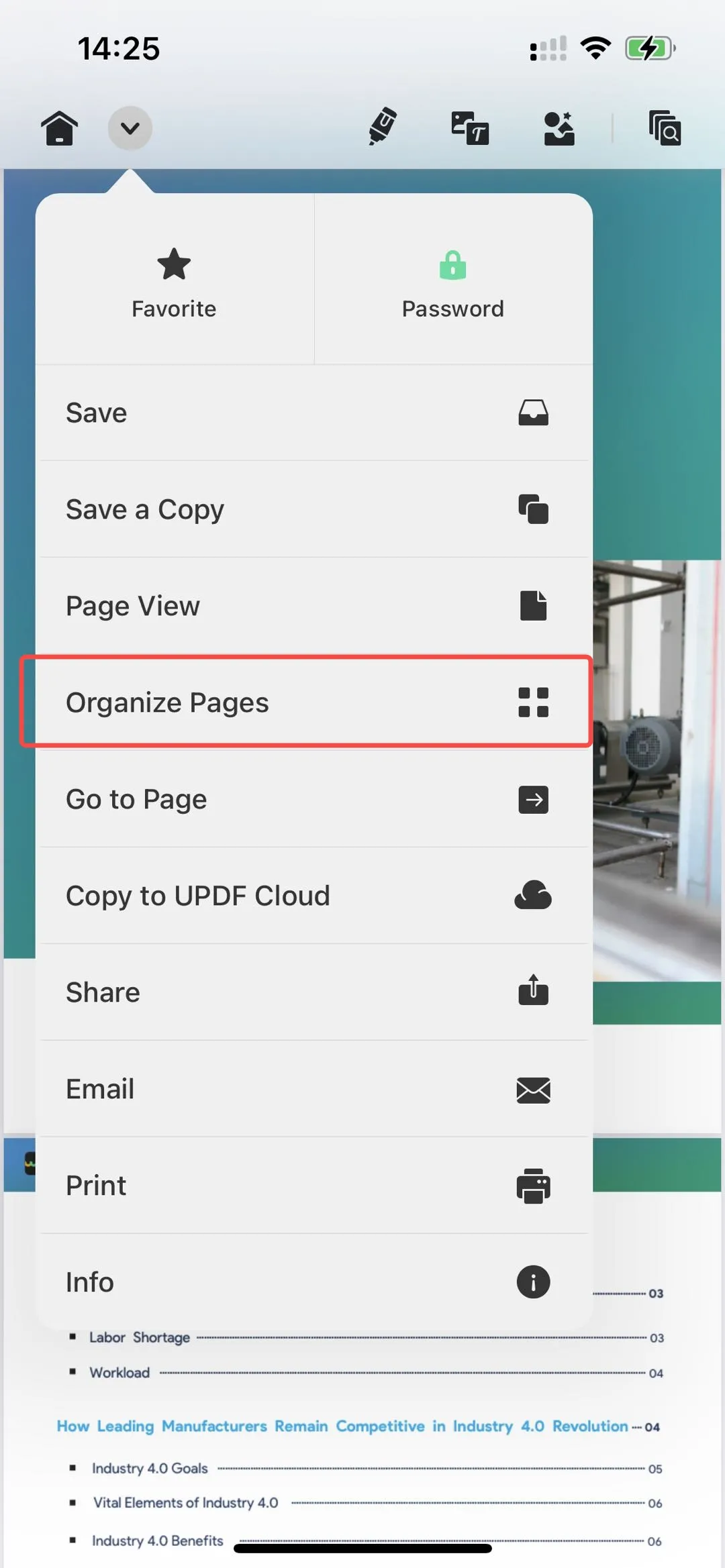Select Organize Pages menu entry
Screen dimensions: 725x1568
pyautogui.click(x=314, y=702)
